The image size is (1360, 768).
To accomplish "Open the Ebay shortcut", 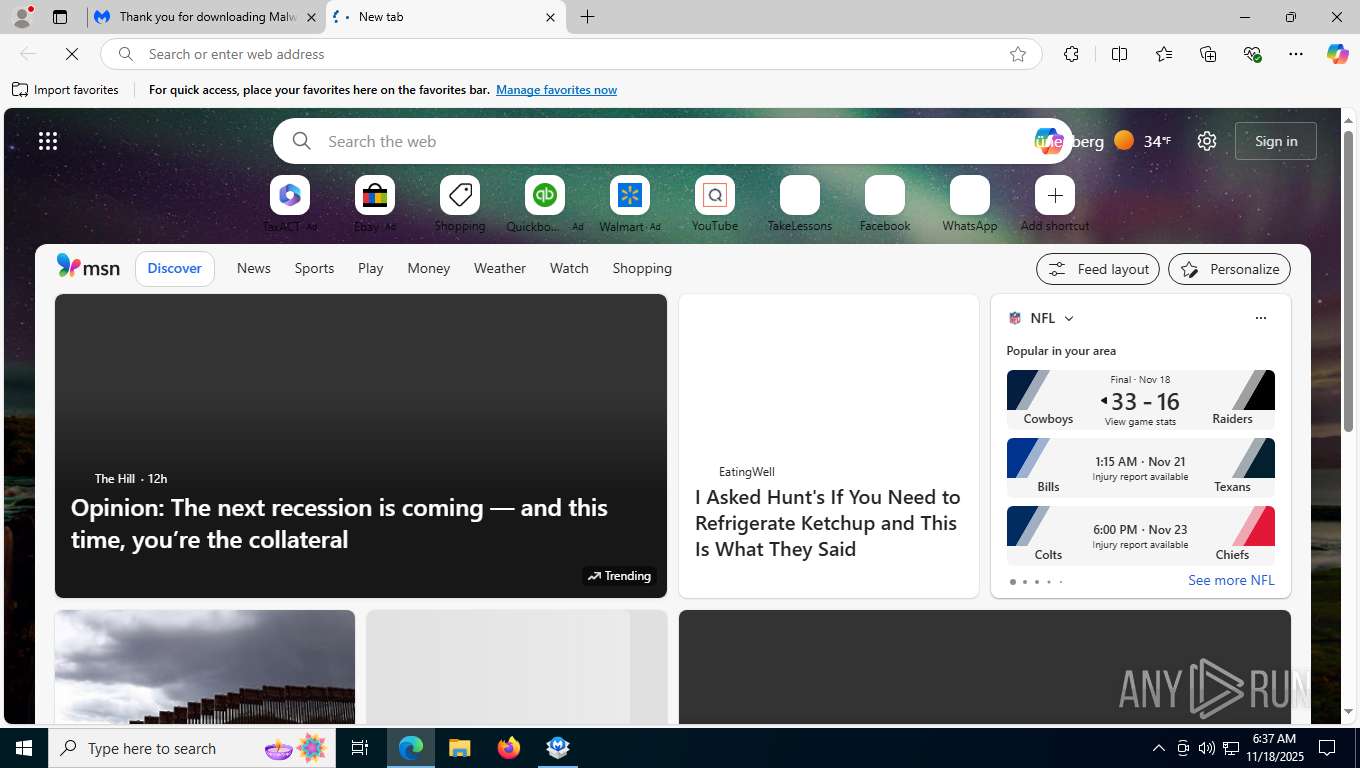I will (x=375, y=204).
